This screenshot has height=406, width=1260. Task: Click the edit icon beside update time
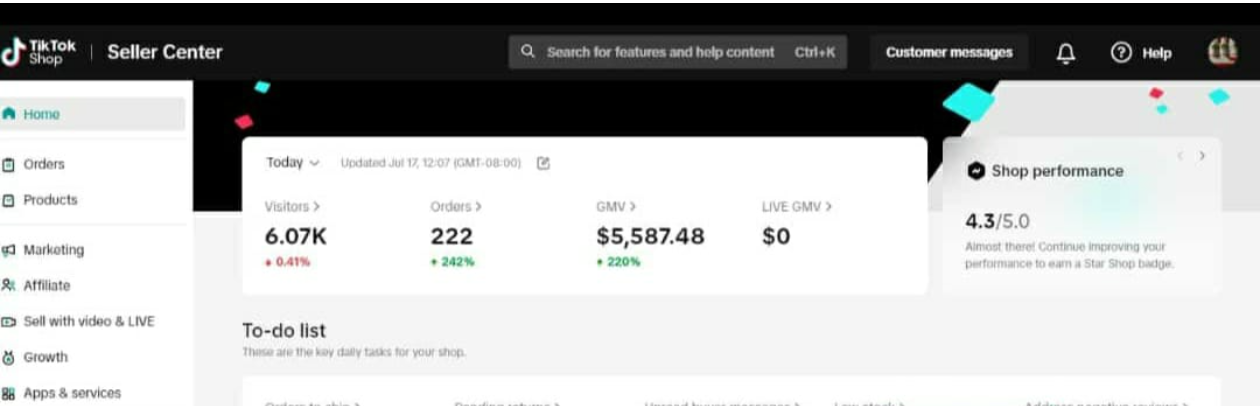[543, 163]
